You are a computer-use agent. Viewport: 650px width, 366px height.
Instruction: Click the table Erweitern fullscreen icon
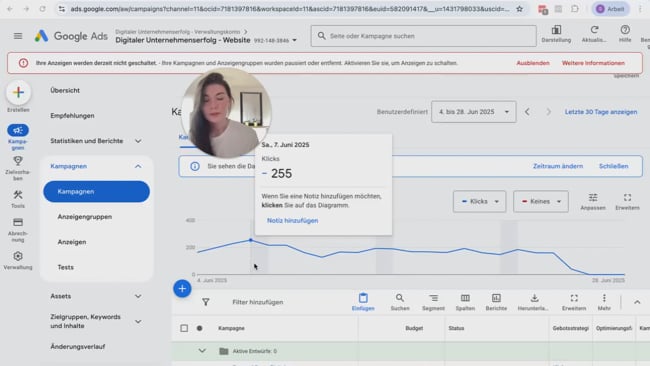point(574,298)
